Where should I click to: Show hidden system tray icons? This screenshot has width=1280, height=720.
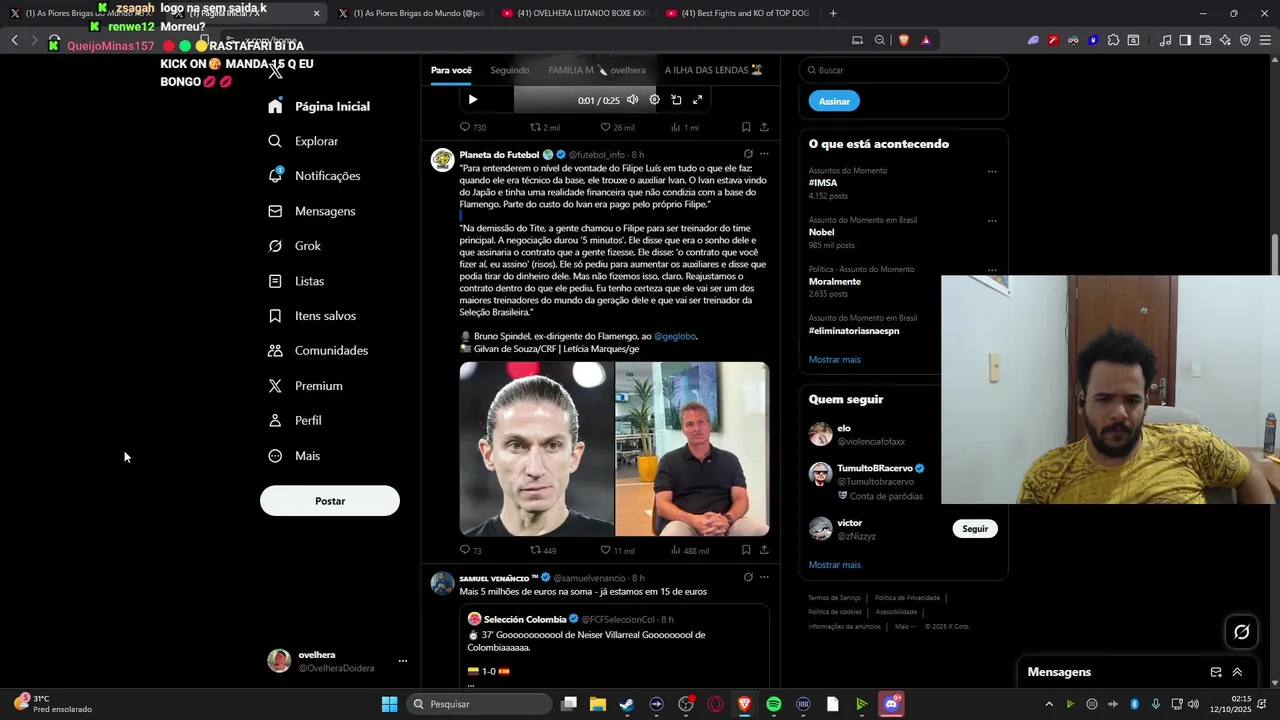(1048, 704)
